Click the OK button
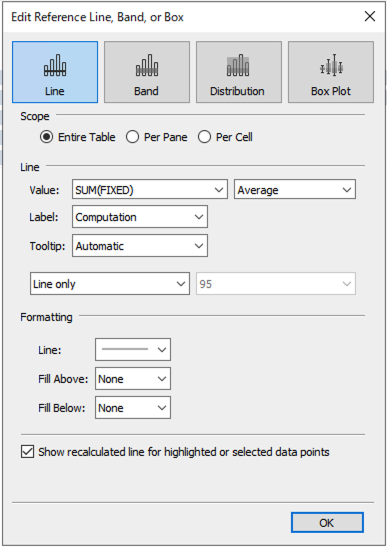Image resolution: width=387 pixels, height=547 pixels. pos(327,523)
